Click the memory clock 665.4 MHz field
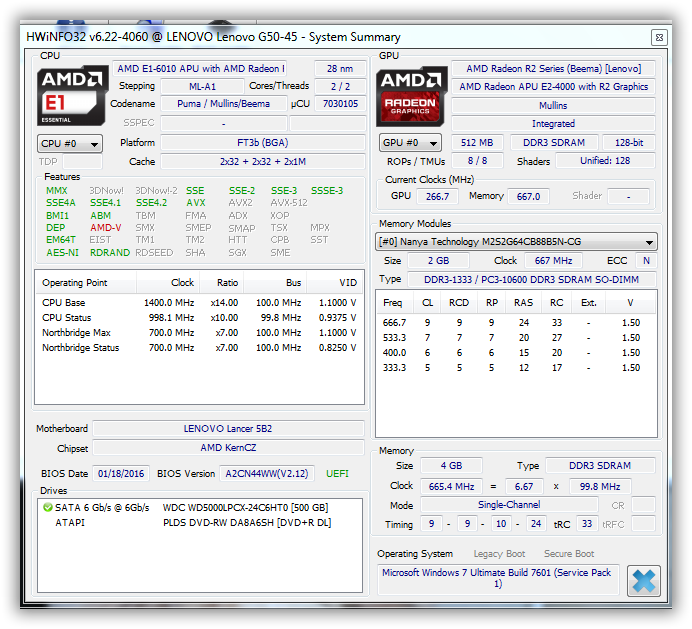Viewport: 692px width, 629px height. 451,487
